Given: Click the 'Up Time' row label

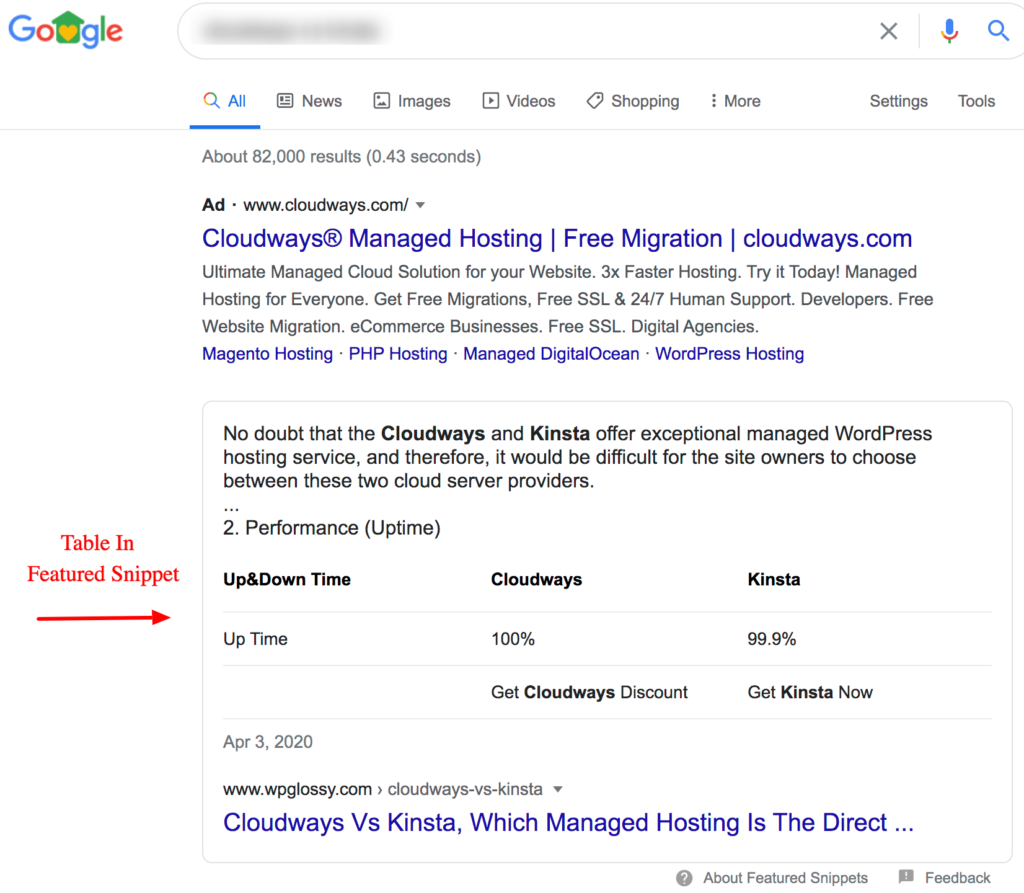Looking at the screenshot, I should pyautogui.click(x=255, y=639).
